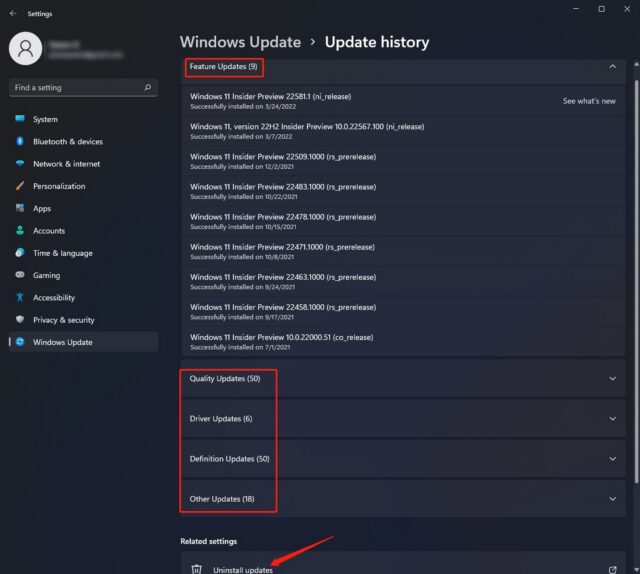Expand Driver Updates (6) chevron

(x=612, y=418)
